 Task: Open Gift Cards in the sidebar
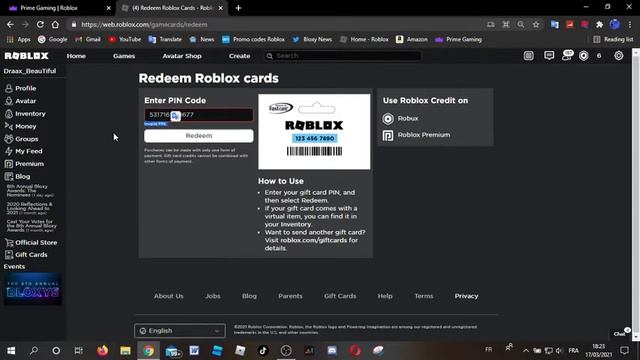(x=26, y=255)
